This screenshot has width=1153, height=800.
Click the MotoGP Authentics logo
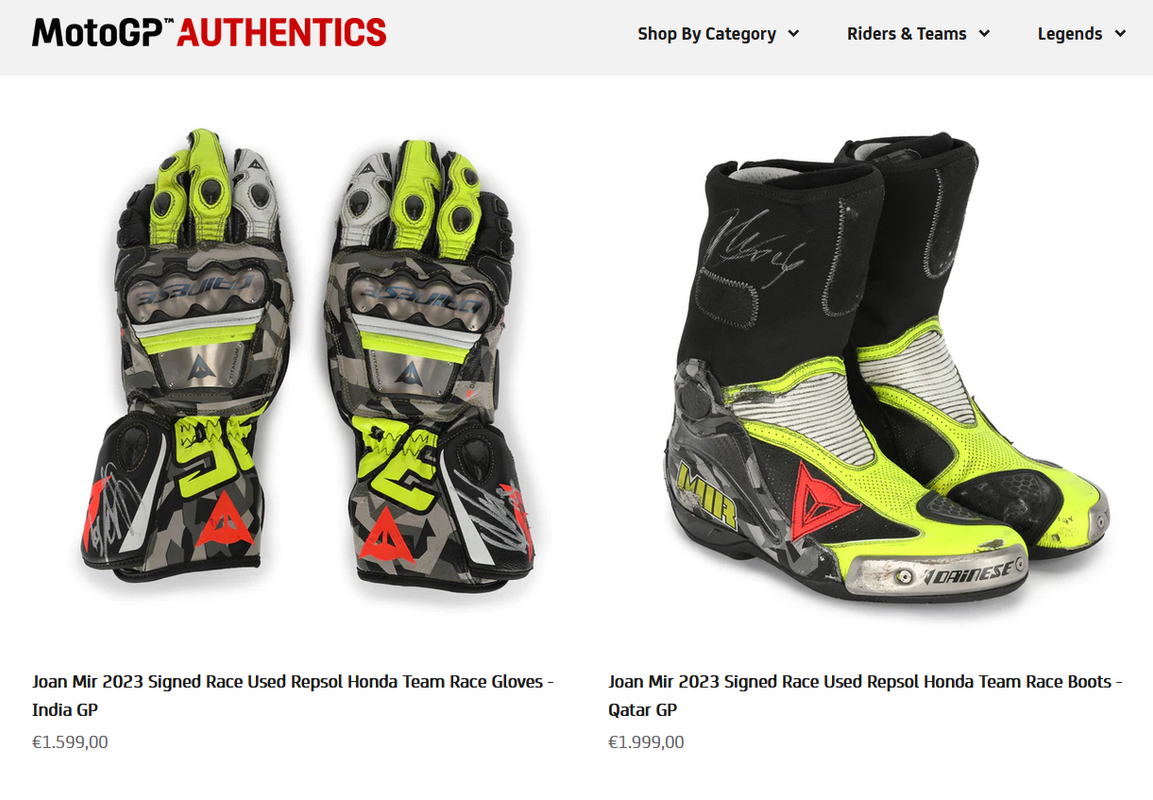click(x=209, y=33)
